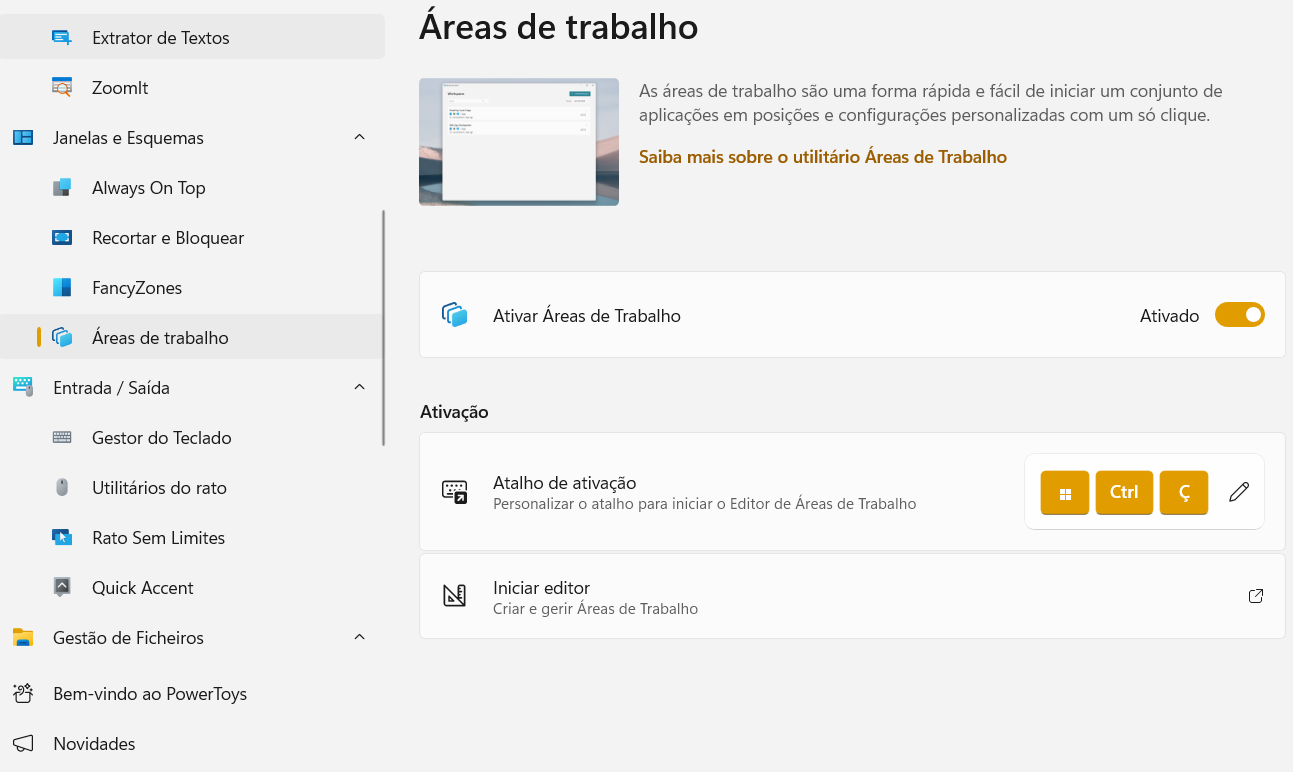
Task: Click the sidebar vertical scrollbar
Action: click(x=383, y=327)
